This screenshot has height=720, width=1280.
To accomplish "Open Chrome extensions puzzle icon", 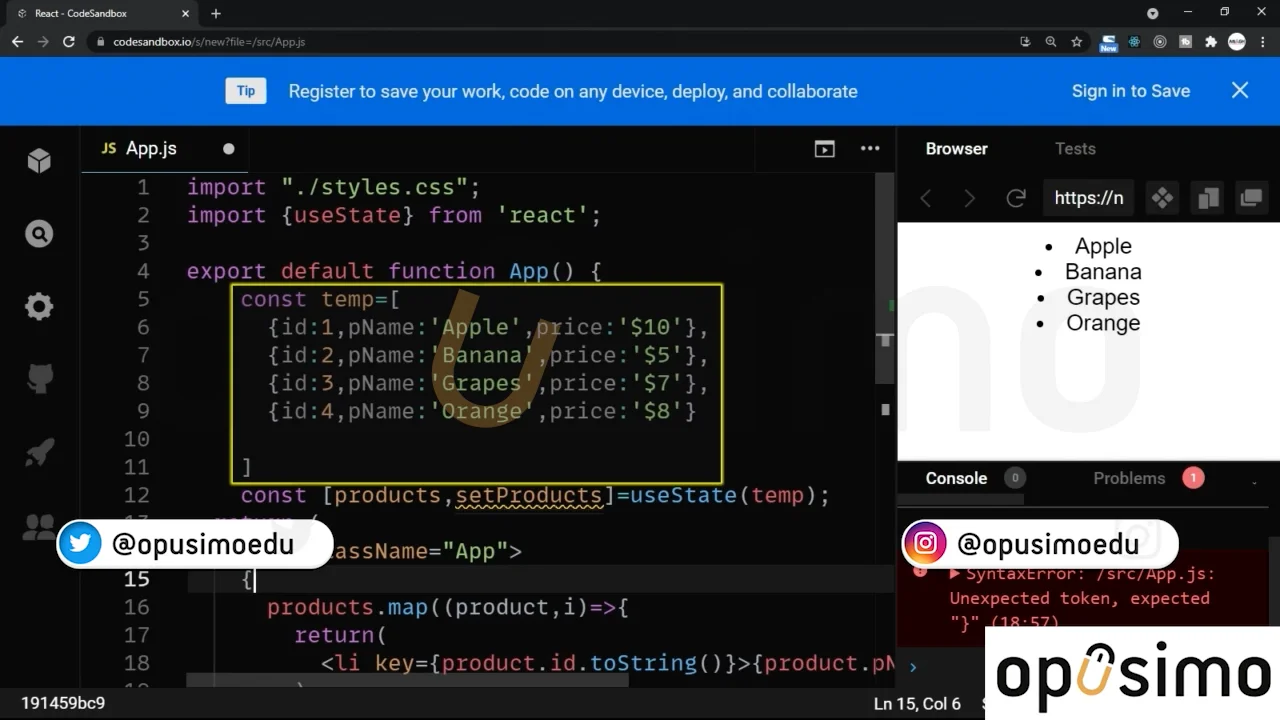I will pos(1211,42).
